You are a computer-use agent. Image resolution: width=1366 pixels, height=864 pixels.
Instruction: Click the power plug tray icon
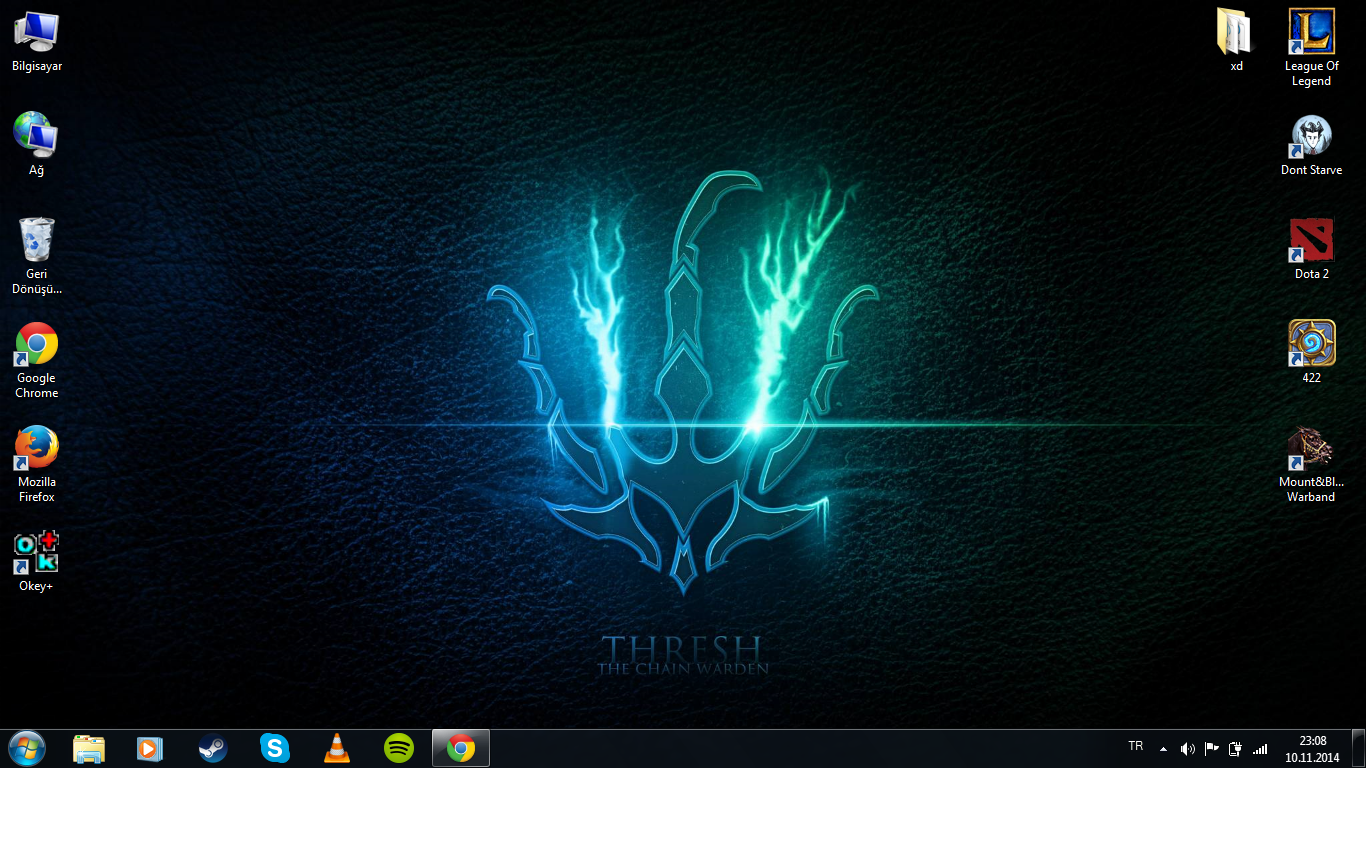pyautogui.click(x=1235, y=748)
